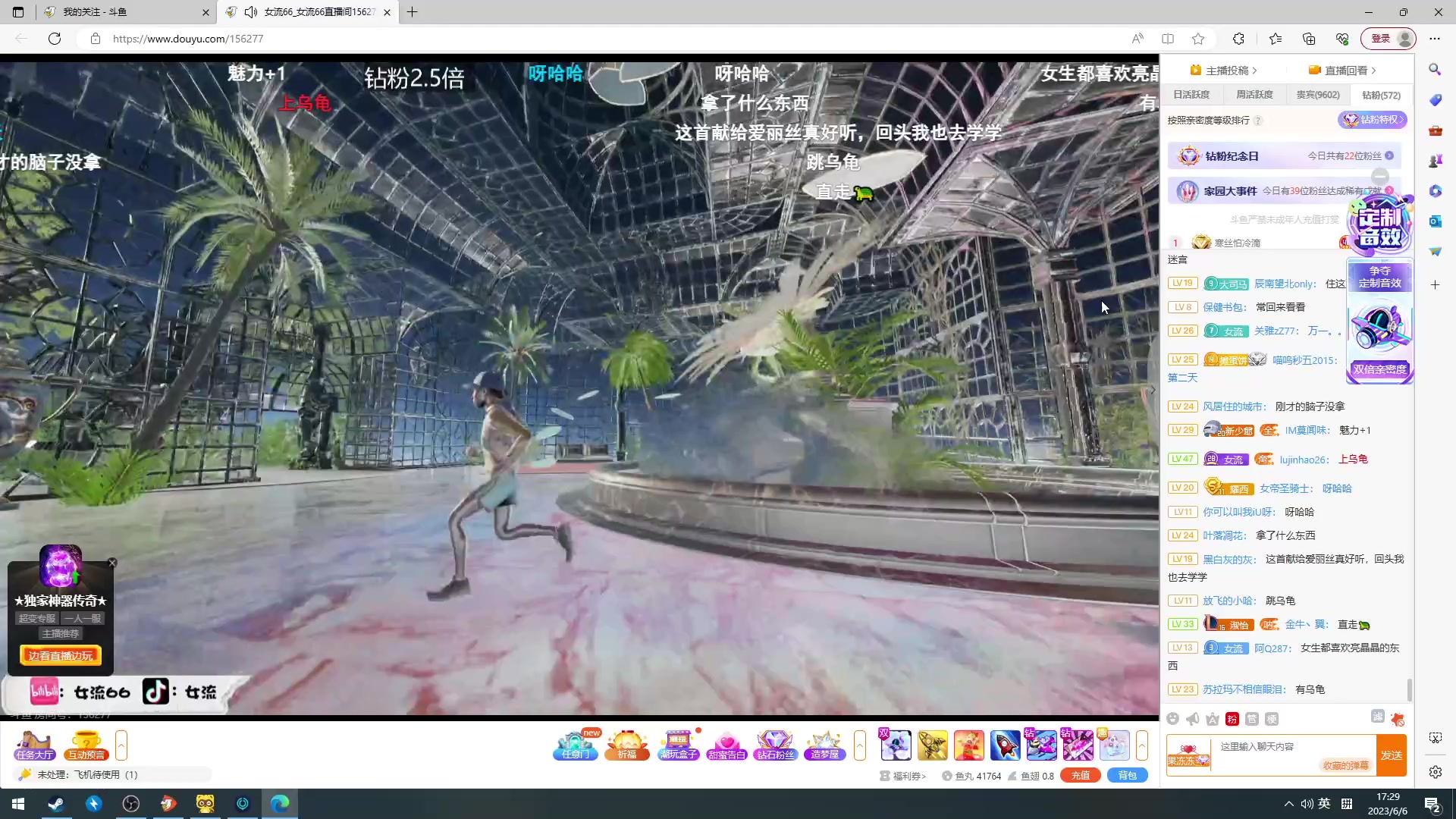Screen dimensions: 1456x819
Task: Click the address bar URL
Action: pos(188,39)
